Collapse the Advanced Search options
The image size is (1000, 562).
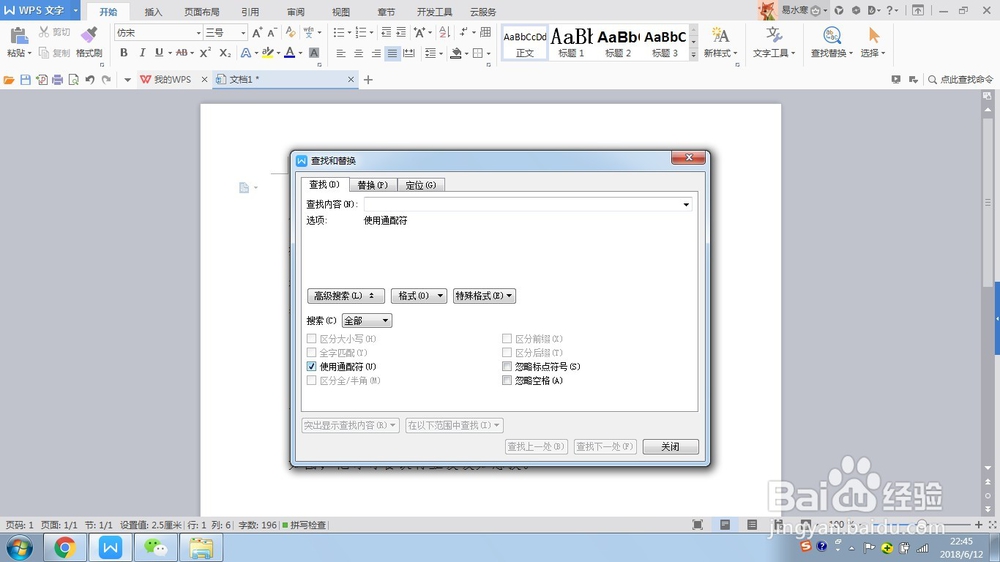(345, 296)
